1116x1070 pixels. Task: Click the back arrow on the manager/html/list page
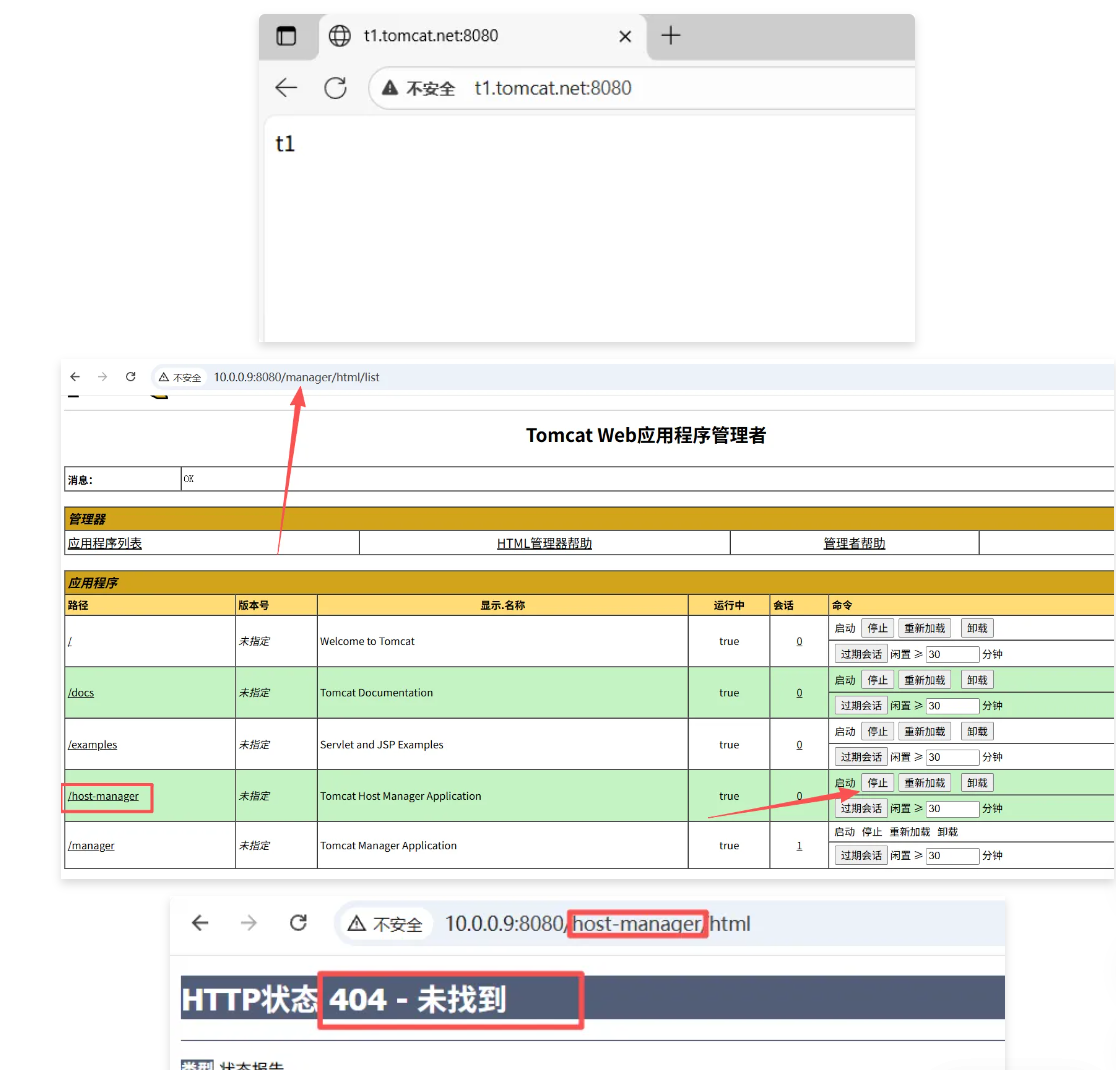pos(74,377)
